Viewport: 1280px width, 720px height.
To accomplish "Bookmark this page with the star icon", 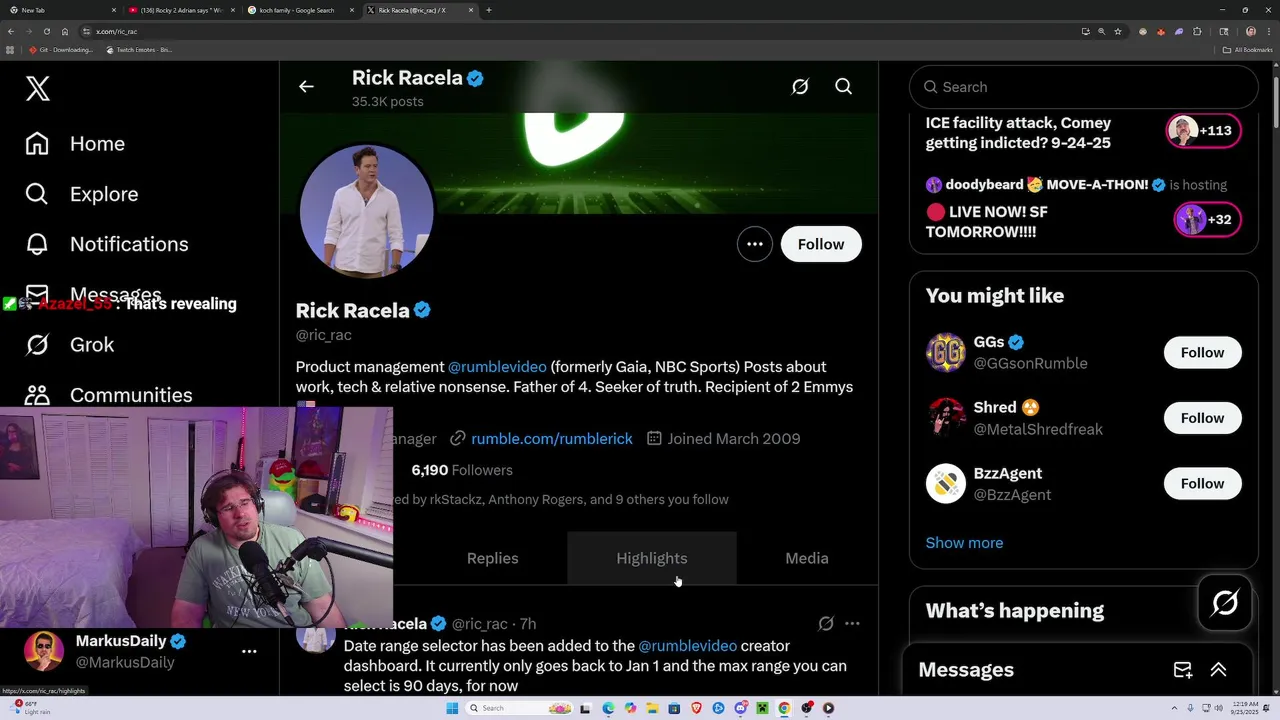I will [x=1119, y=31].
